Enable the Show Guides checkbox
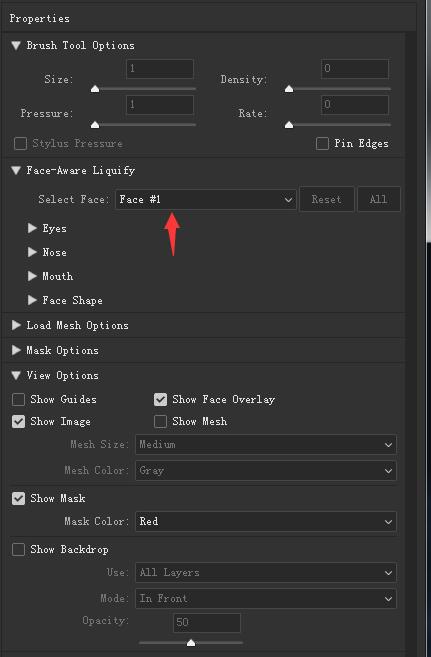Image resolution: width=431 pixels, height=657 pixels. 18,399
